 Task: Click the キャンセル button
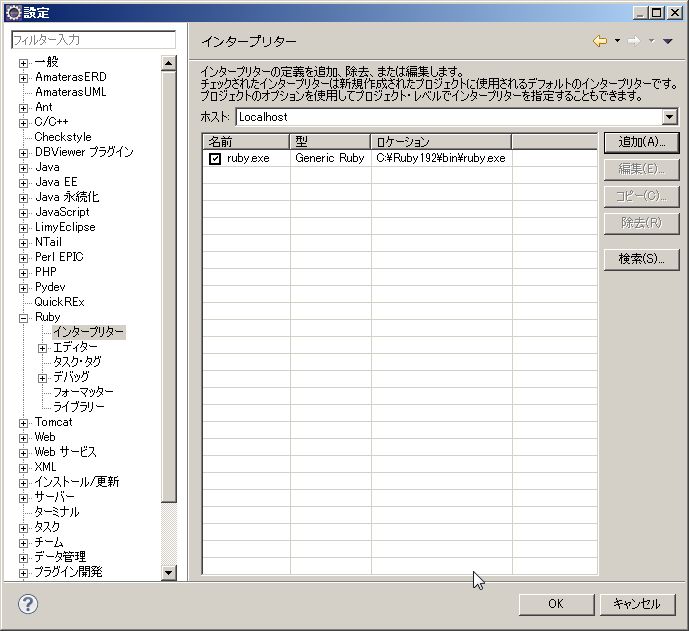point(637,604)
